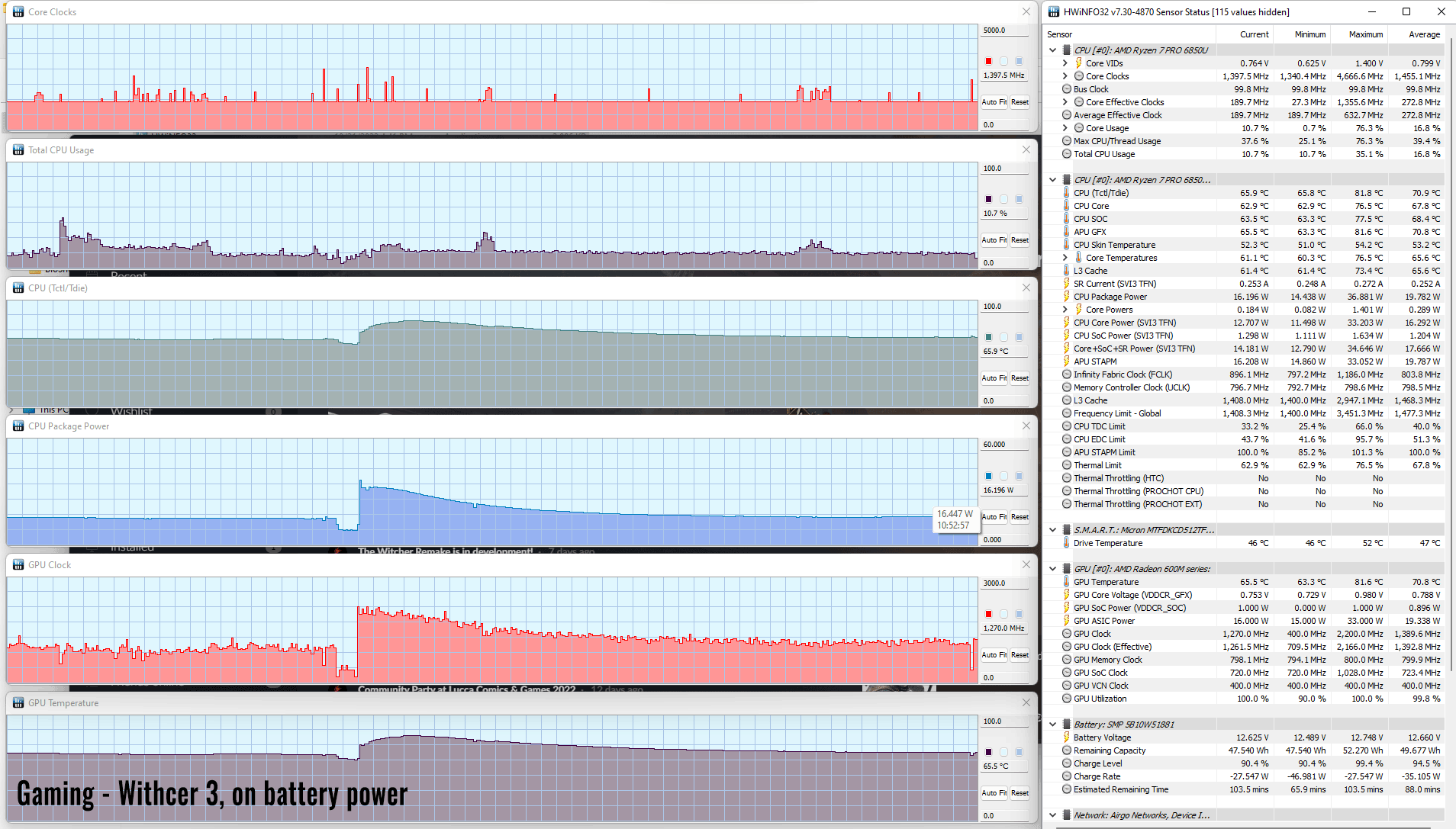This screenshot has width=1456, height=829.
Task: Click Auto Fit in GPU Temperature graph
Action: coord(994,793)
